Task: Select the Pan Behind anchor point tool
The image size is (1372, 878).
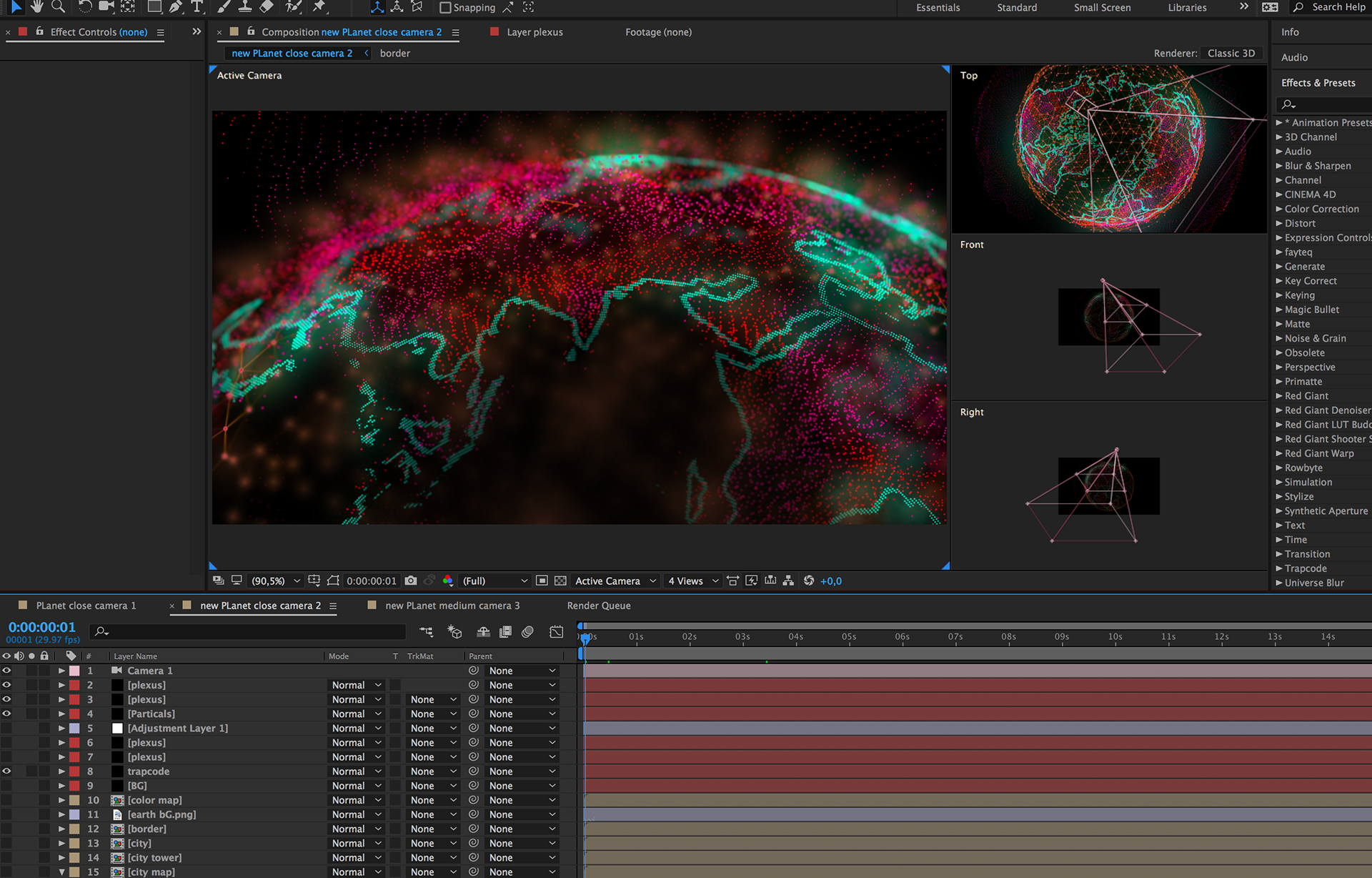Action: 128,7
